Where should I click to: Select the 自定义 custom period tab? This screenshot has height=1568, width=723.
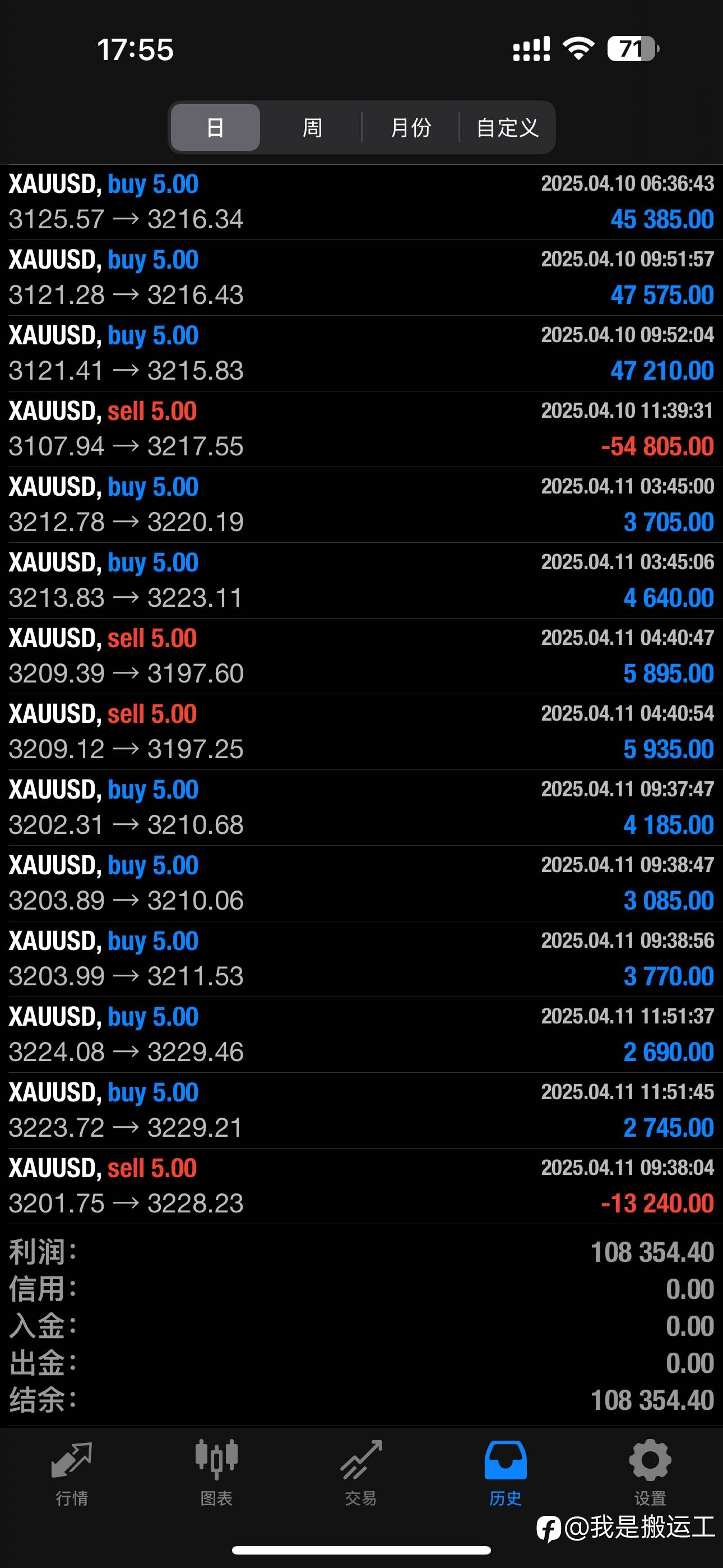point(507,127)
